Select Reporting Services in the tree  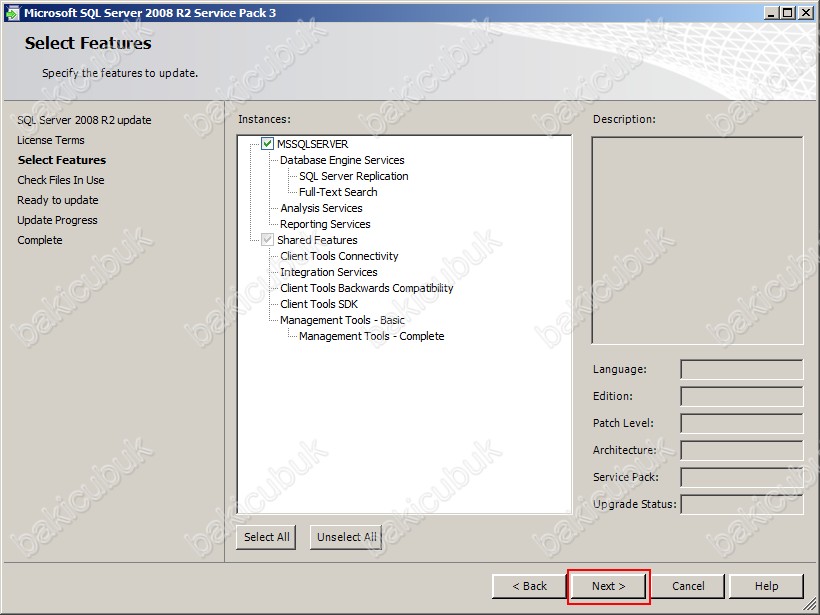325,224
